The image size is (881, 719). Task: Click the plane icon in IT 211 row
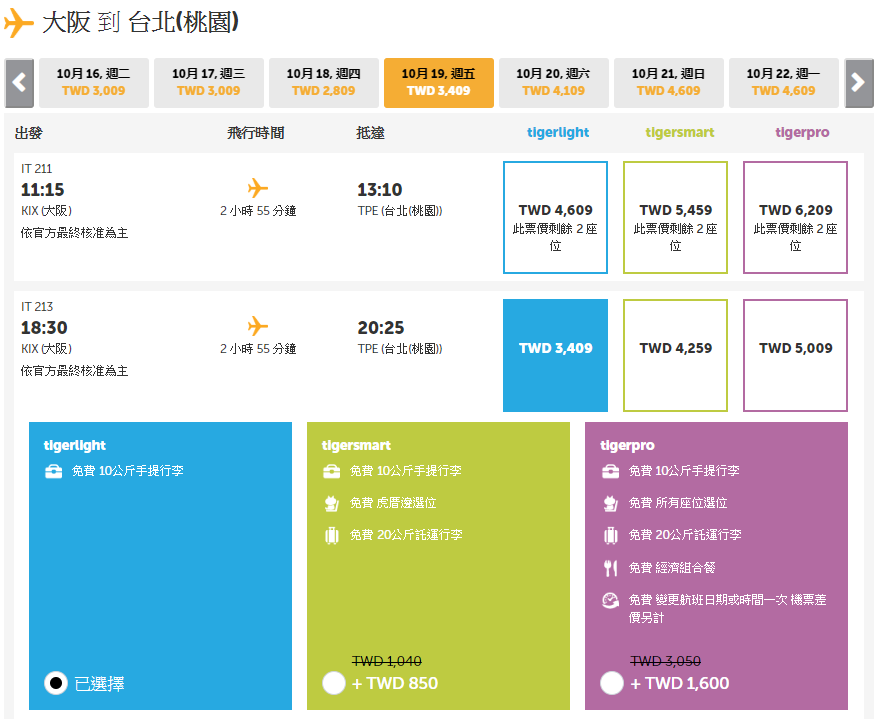coord(258,188)
